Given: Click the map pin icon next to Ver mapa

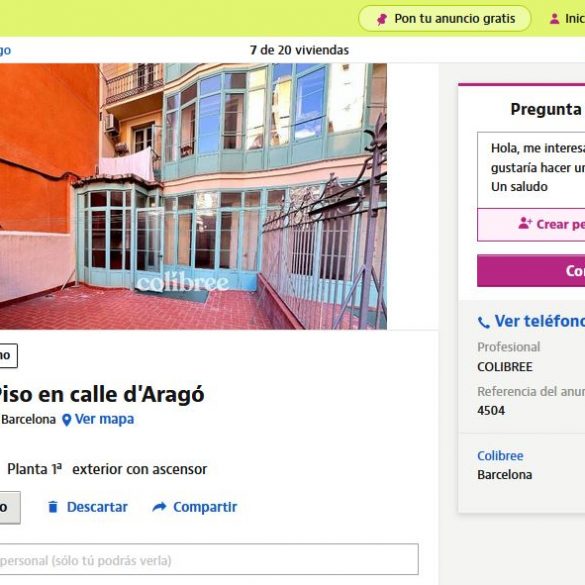Looking at the screenshot, I should pyautogui.click(x=66, y=420).
